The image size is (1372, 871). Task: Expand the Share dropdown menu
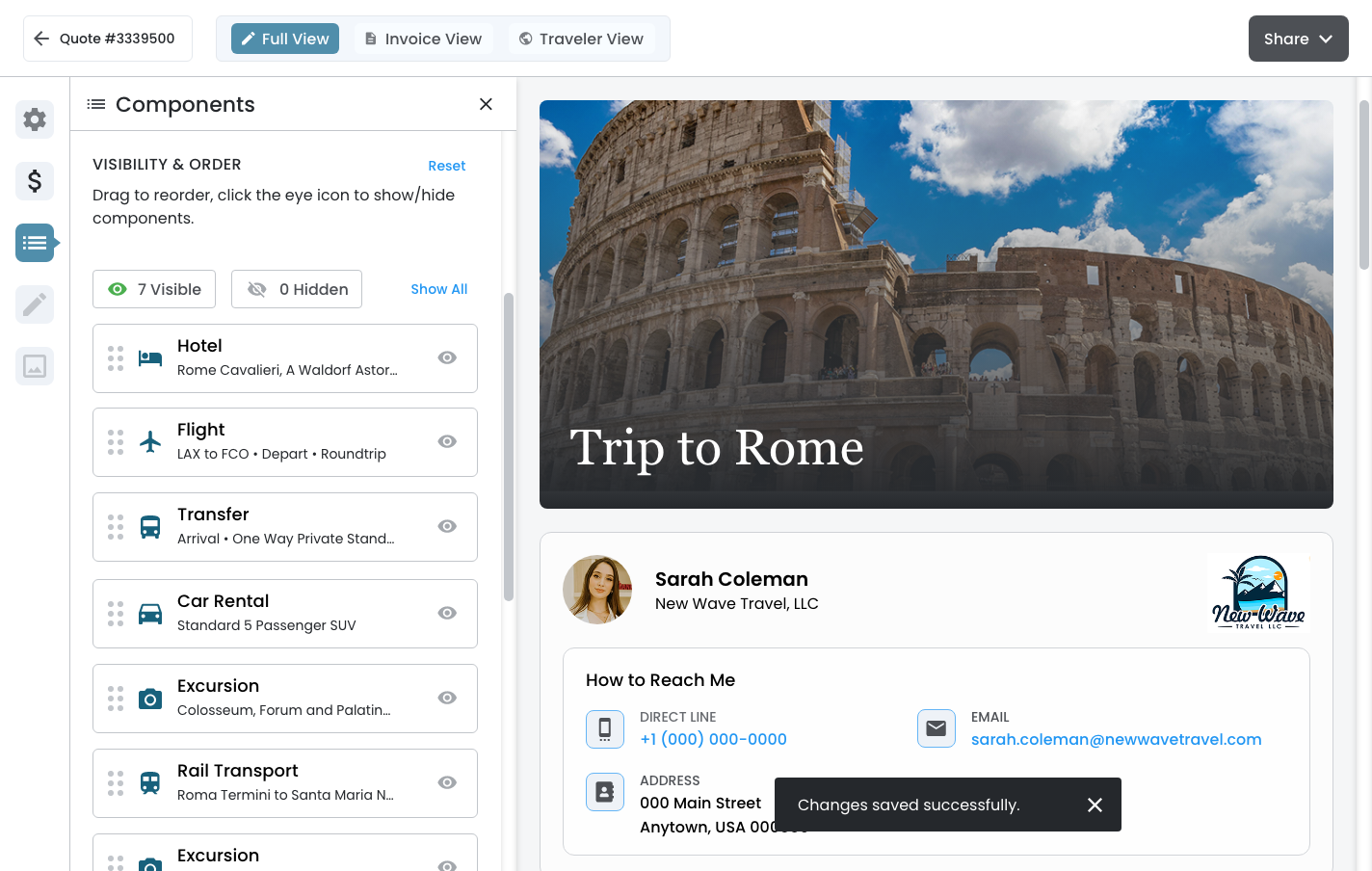(x=1298, y=39)
